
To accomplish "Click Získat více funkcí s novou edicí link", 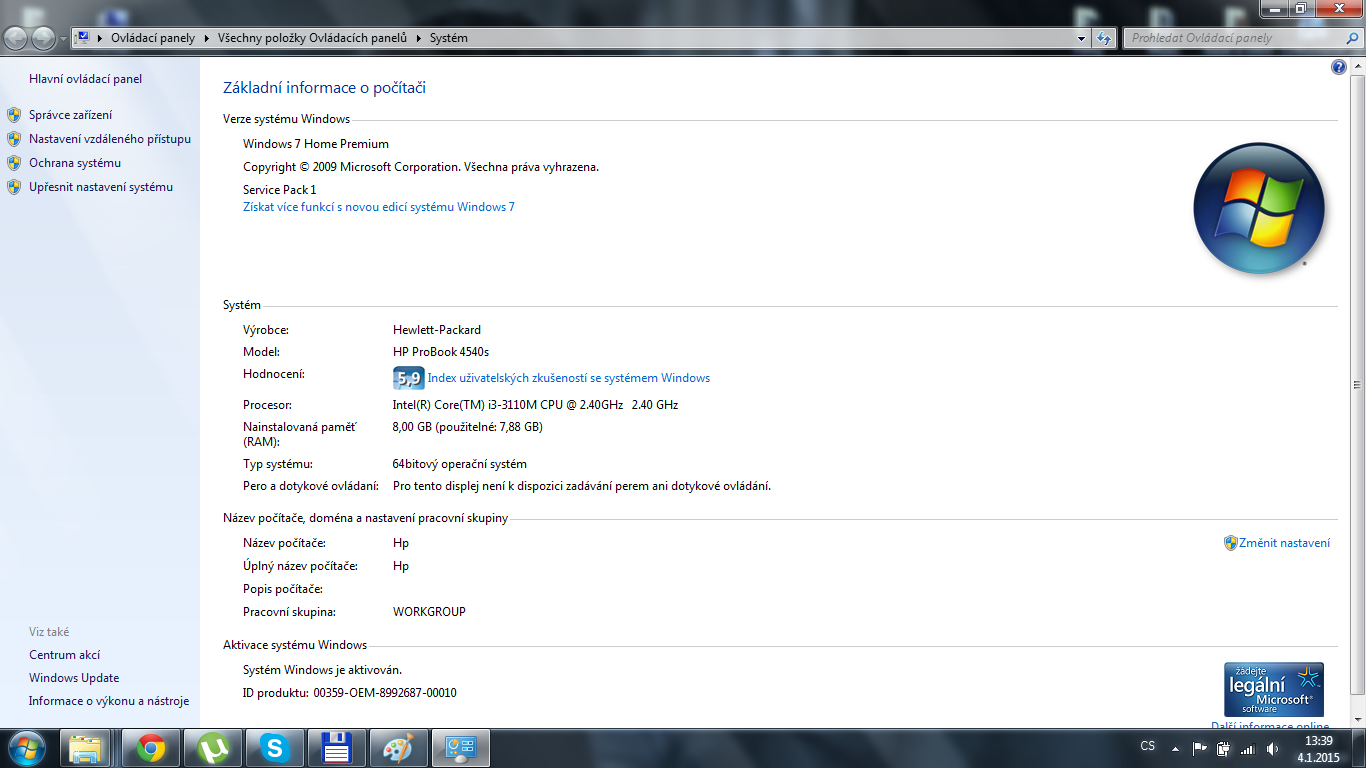I will tap(379, 207).
